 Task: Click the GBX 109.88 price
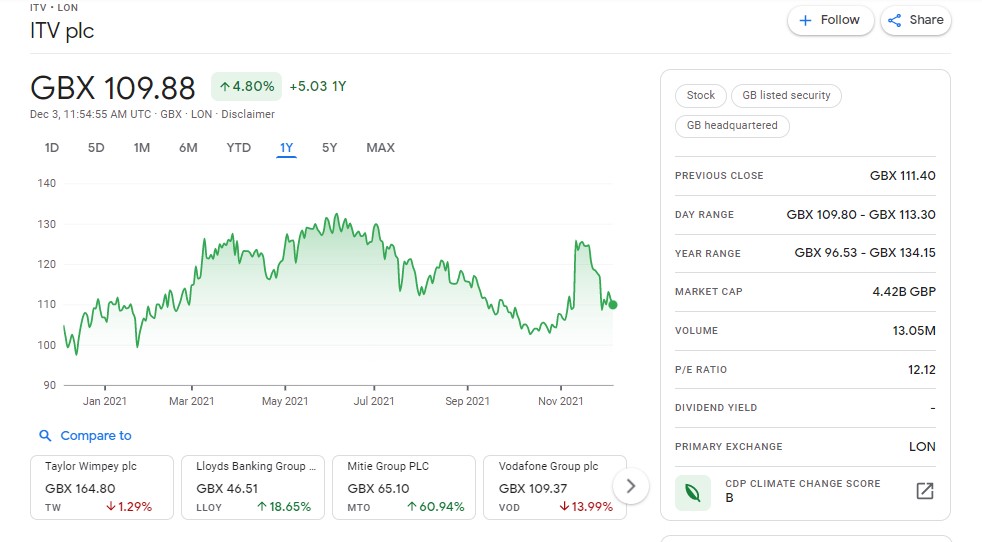[x=113, y=88]
